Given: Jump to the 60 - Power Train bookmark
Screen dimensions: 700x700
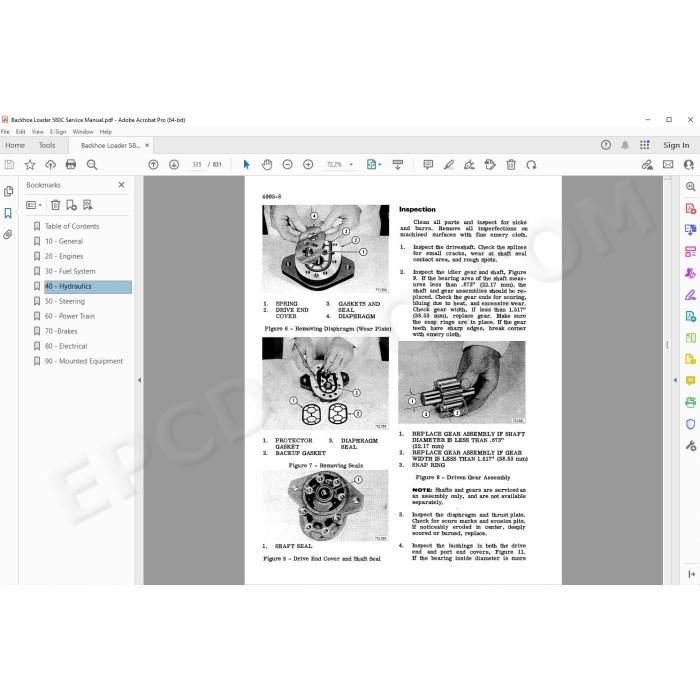Looking at the screenshot, I should click(x=70, y=316).
